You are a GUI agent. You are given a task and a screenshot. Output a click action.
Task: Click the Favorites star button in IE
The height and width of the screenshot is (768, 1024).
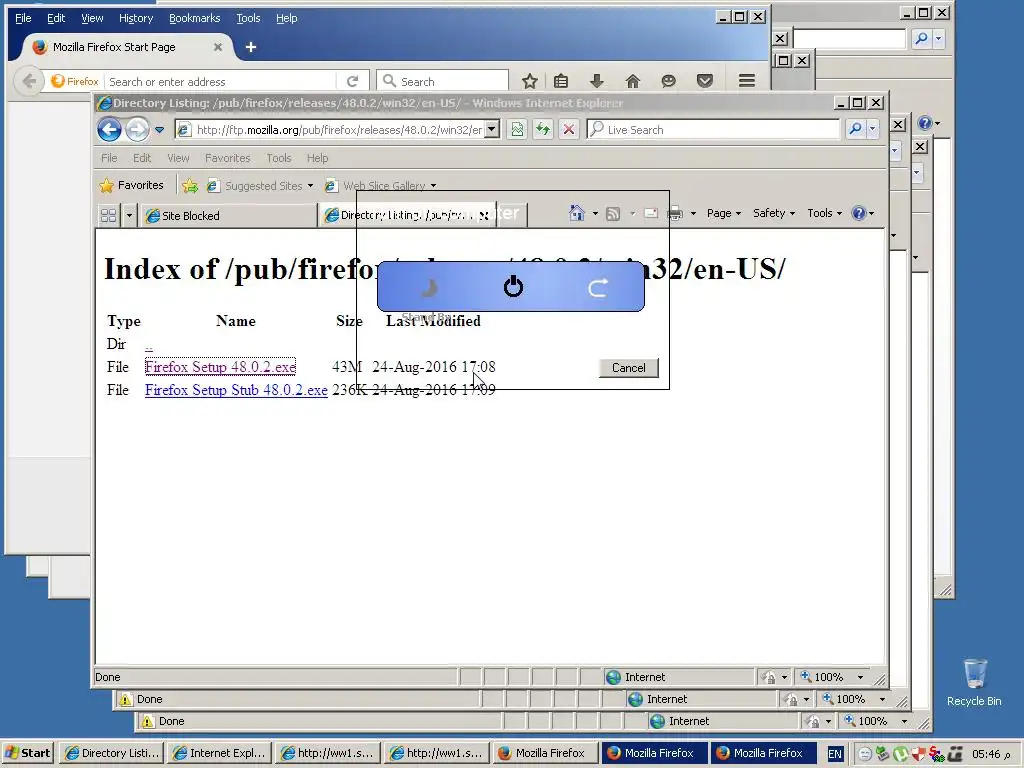coord(131,185)
